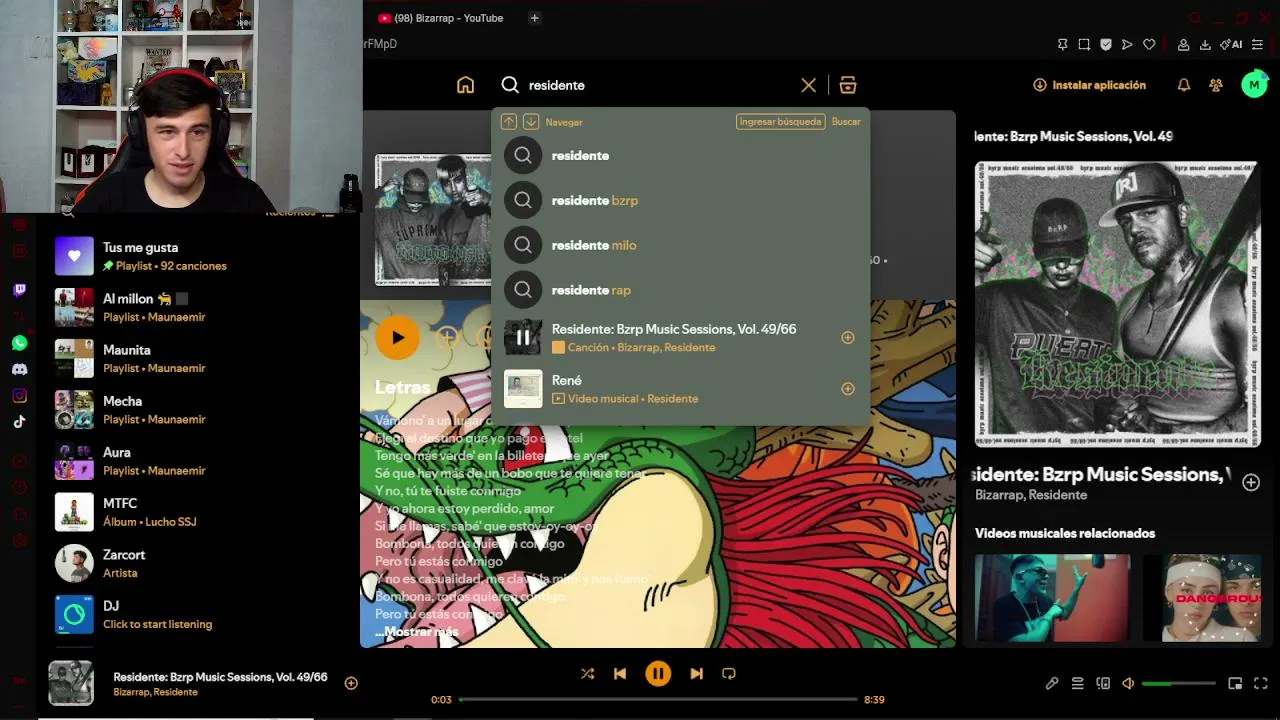The width and height of the screenshot is (1280, 720).
Task: Toggle the lyrics microphone icon
Action: (1052, 684)
